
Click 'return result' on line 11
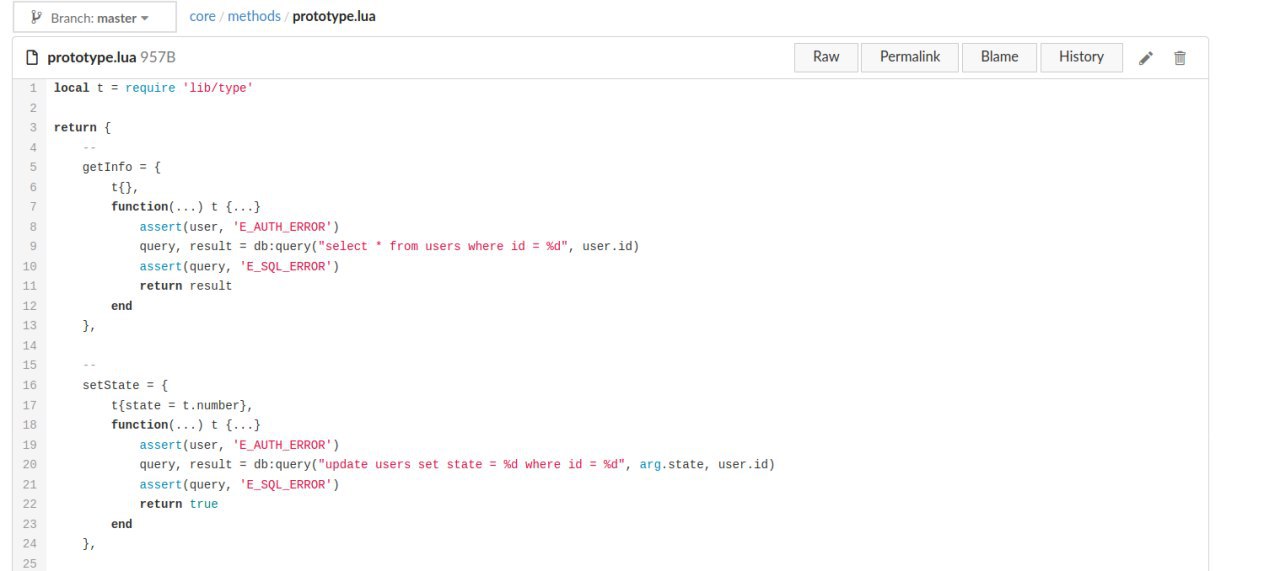click(x=186, y=286)
